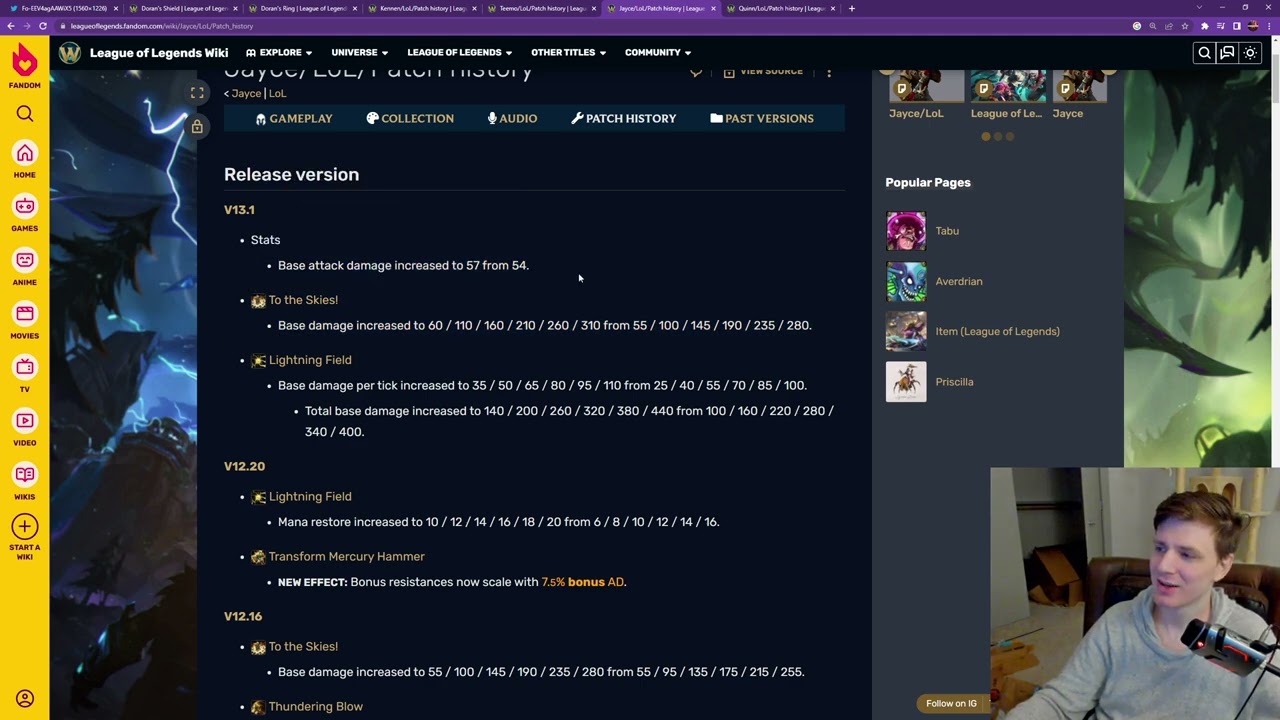Open the V12.16 patch link
This screenshot has height=720, width=1280.
pos(243,616)
